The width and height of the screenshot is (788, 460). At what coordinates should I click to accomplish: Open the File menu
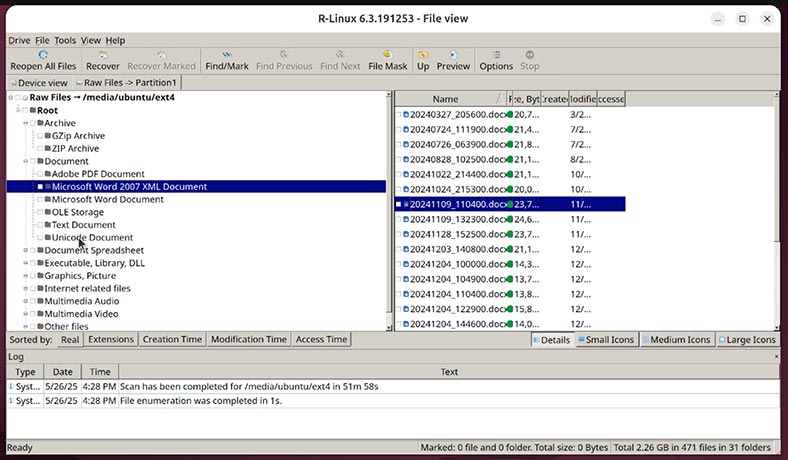point(42,40)
